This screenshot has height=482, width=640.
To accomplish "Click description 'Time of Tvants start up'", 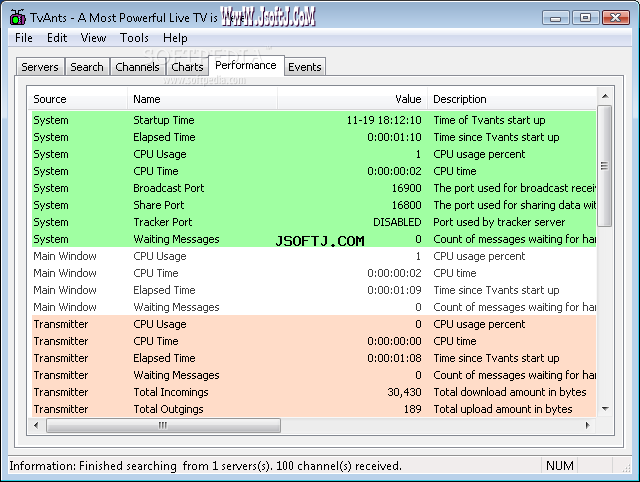I will click(x=489, y=120).
